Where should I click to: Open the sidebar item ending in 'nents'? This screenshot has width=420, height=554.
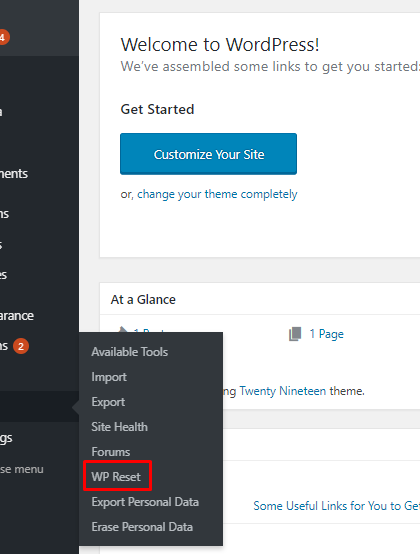(x=14, y=173)
